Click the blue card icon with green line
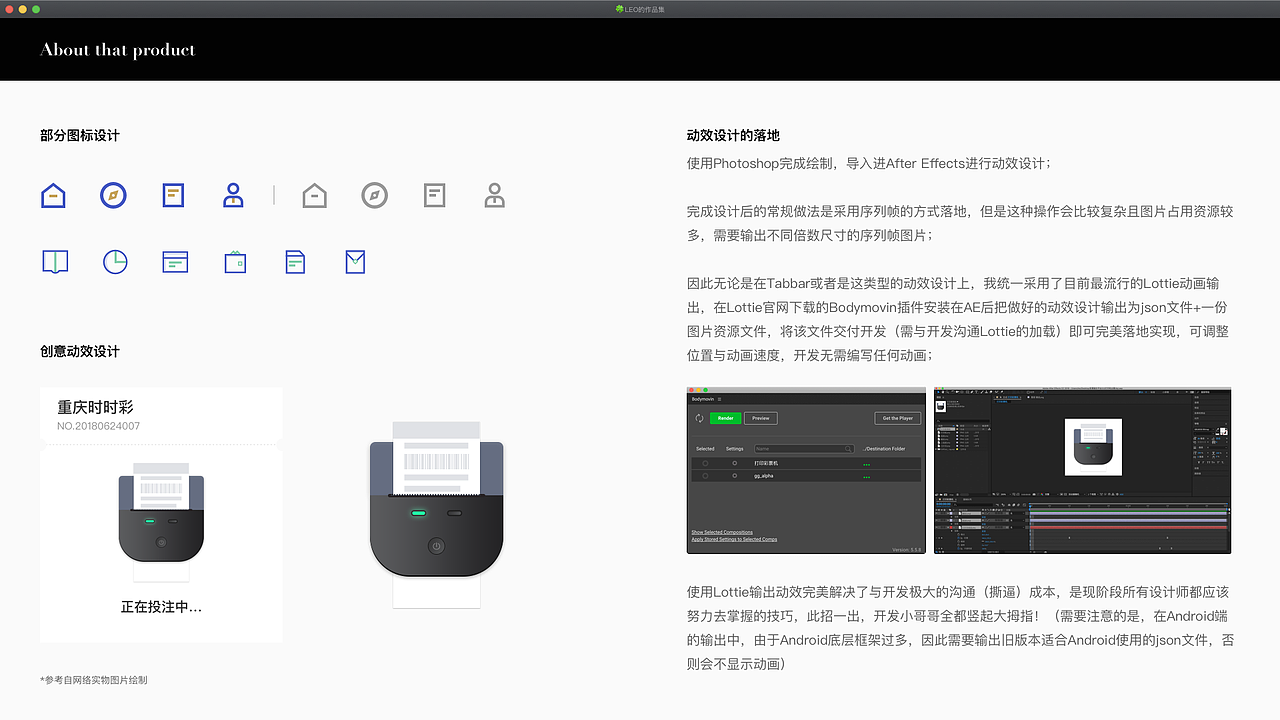The height and width of the screenshot is (720, 1280). click(175, 262)
